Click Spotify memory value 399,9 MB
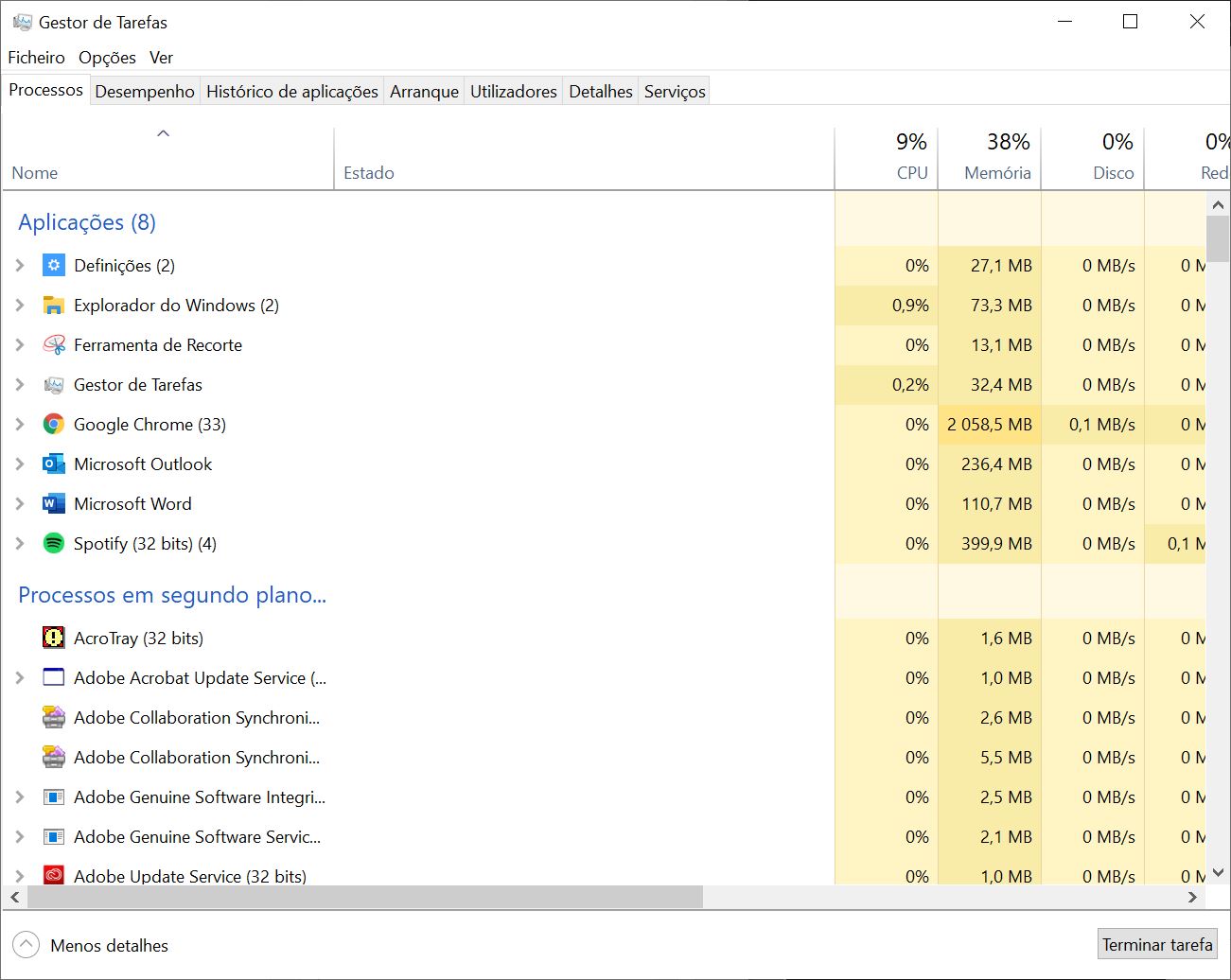This screenshot has width=1231, height=980. point(996,544)
